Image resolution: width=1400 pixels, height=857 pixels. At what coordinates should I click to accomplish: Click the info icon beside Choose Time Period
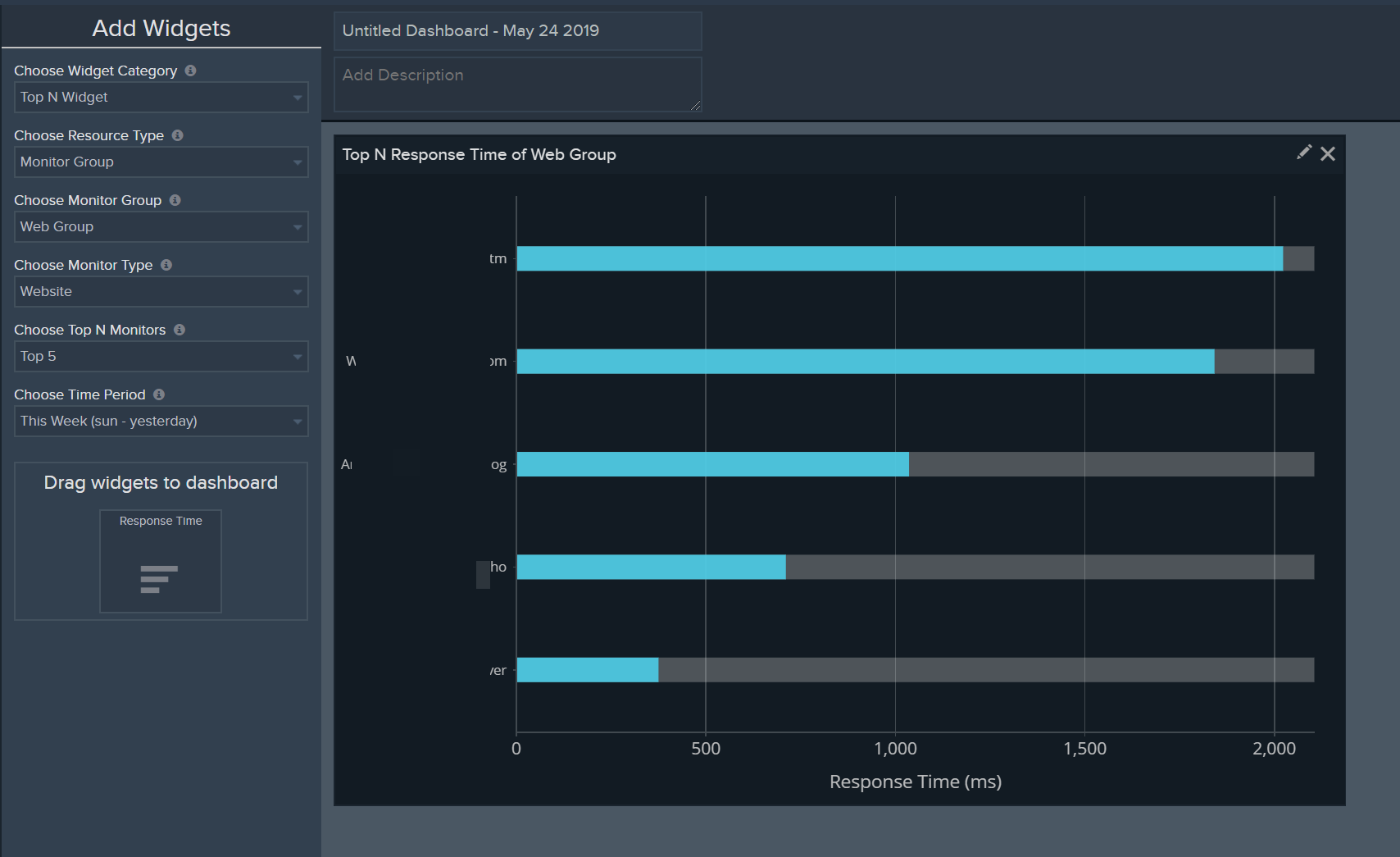pyautogui.click(x=159, y=394)
